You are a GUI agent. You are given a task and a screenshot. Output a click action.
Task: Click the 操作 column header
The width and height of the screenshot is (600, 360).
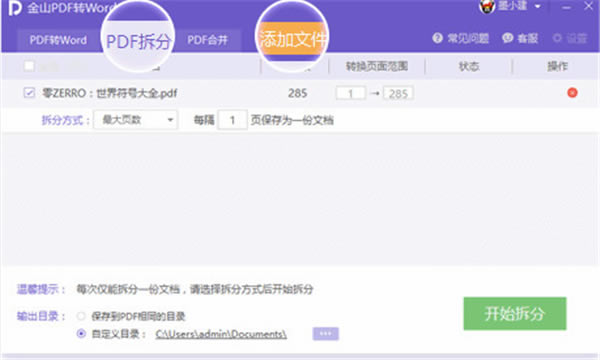pos(557,66)
